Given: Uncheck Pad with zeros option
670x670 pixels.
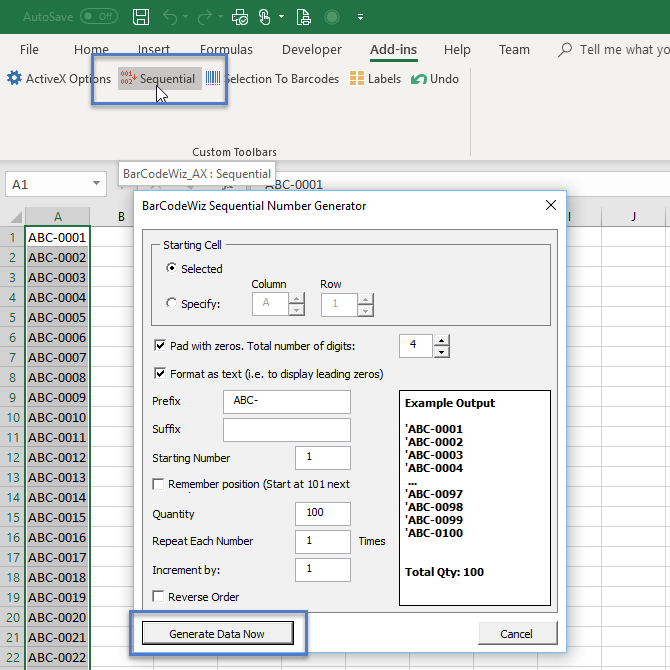Looking at the screenshot, I should pos(160,346).
